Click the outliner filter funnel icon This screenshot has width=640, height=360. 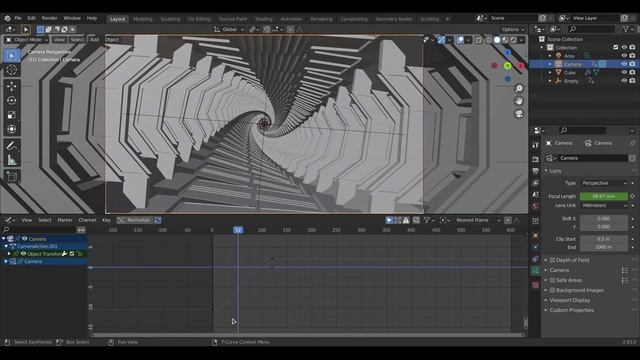(x=626, y=29)
